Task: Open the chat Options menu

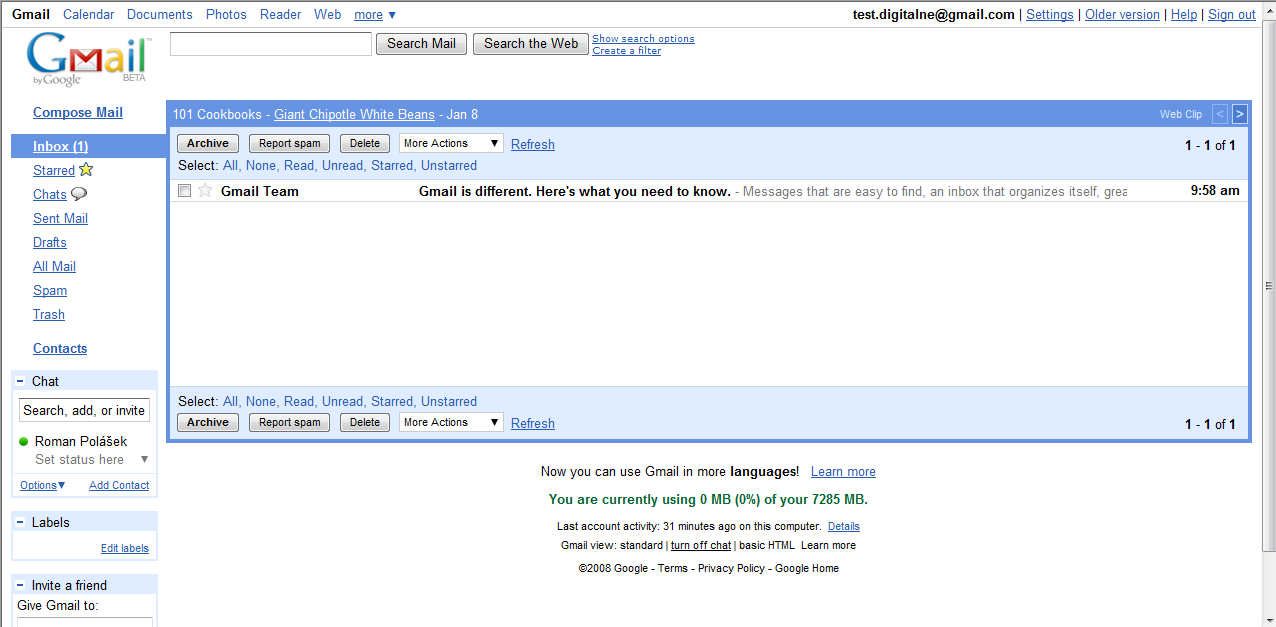Action: 42,485
